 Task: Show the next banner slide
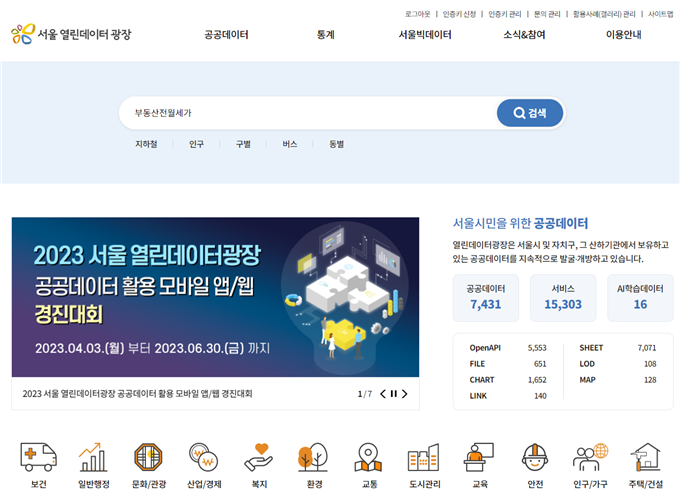pyautogui.click(x=405, y=394)
